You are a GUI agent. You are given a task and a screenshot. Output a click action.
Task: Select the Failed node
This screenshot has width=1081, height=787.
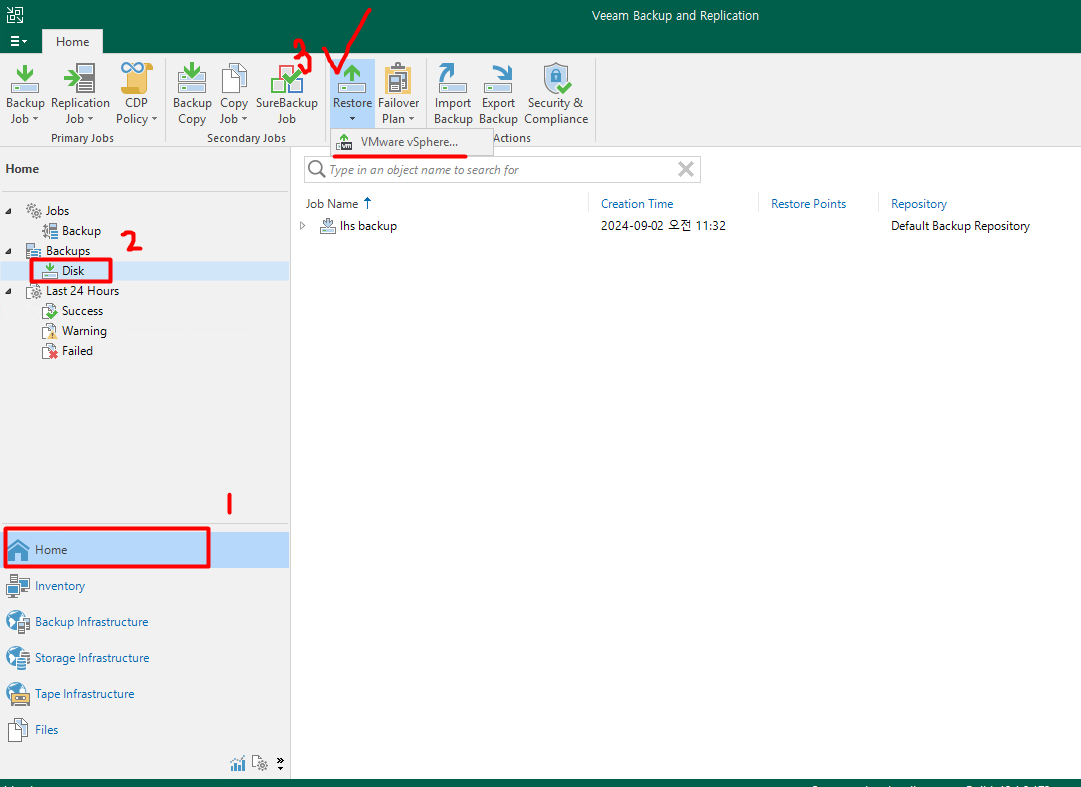point(68,351)
